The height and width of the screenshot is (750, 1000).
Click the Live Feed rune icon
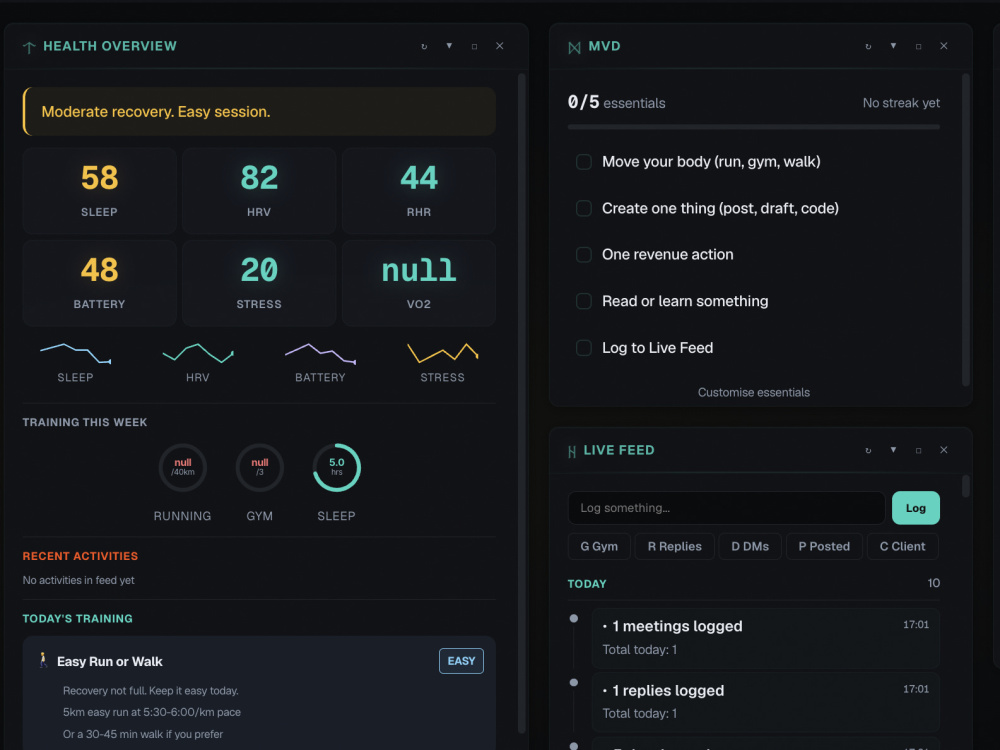[x=571, y=451]
